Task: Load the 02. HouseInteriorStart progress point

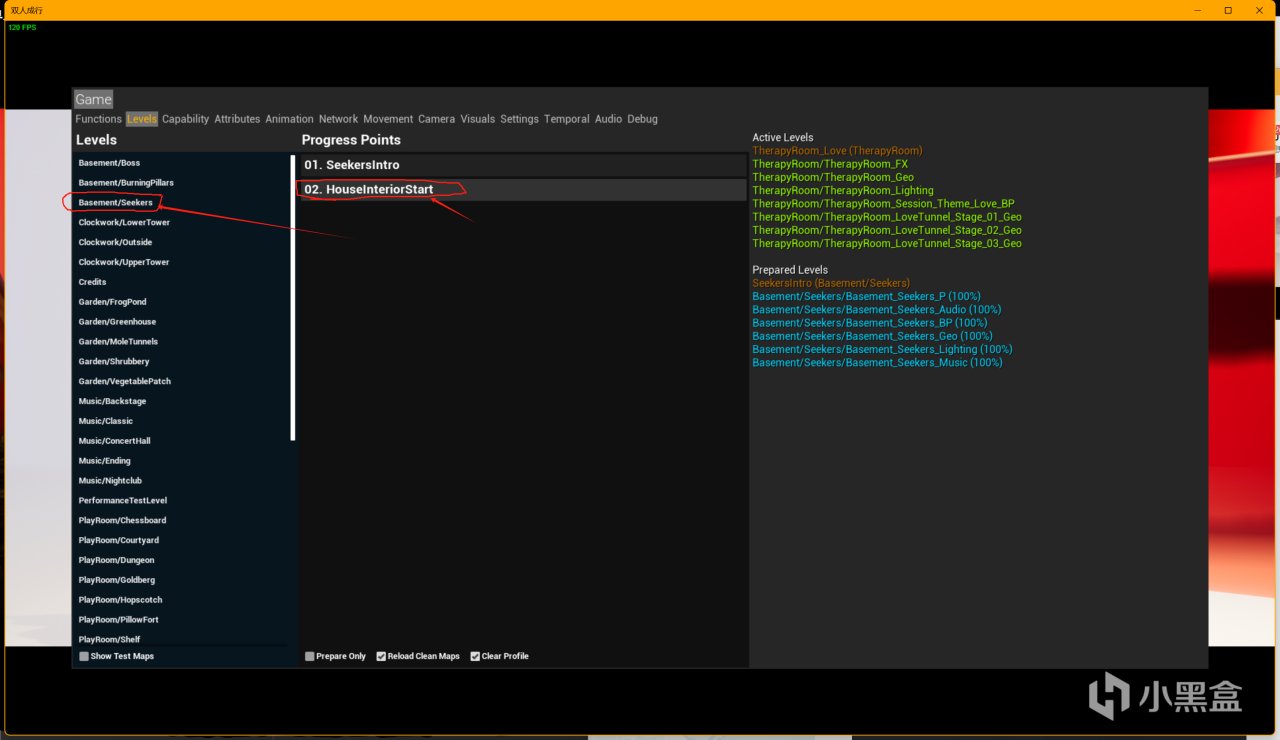Action: click(x=524, y=189)
